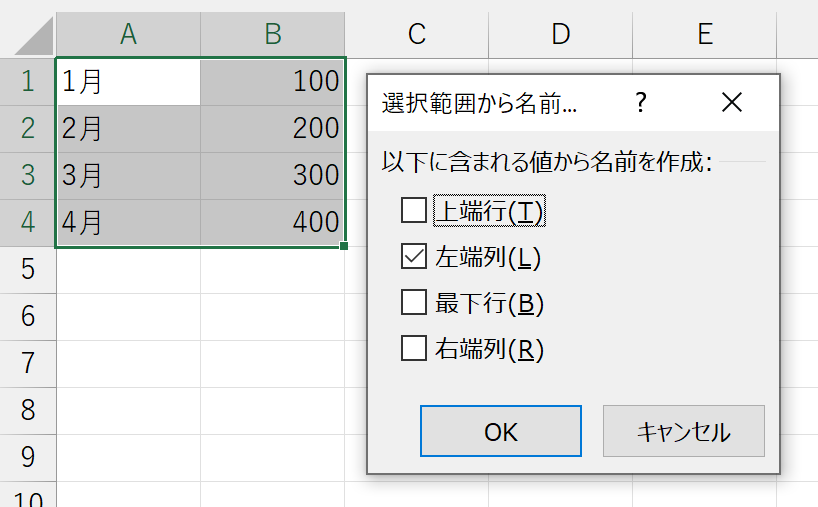The width and height of the screenshot is (818, 507).
Task: Click the キャンセル button
Action: point(684,431)
